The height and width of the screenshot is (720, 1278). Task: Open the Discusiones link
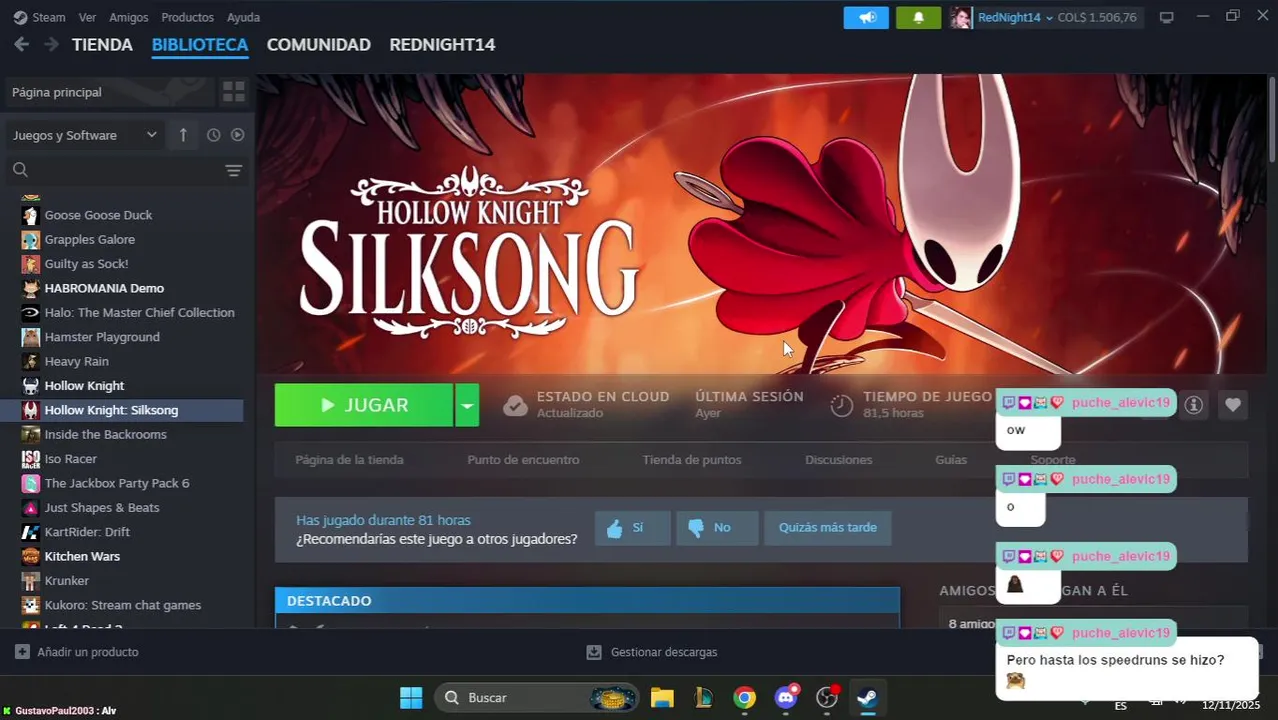coord(838,460)
